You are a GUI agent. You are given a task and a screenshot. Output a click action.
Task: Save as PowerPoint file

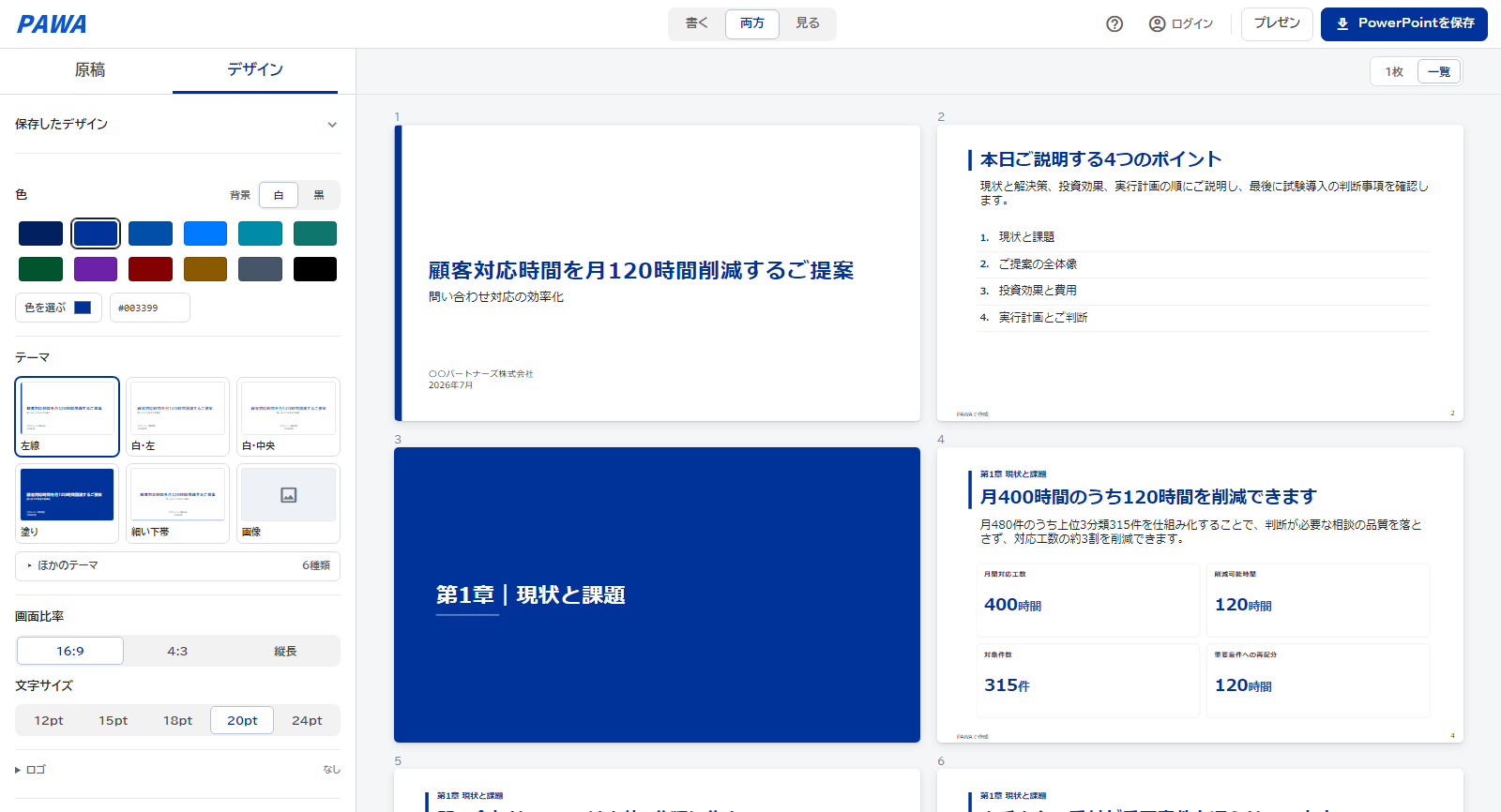pos(1404,23)
